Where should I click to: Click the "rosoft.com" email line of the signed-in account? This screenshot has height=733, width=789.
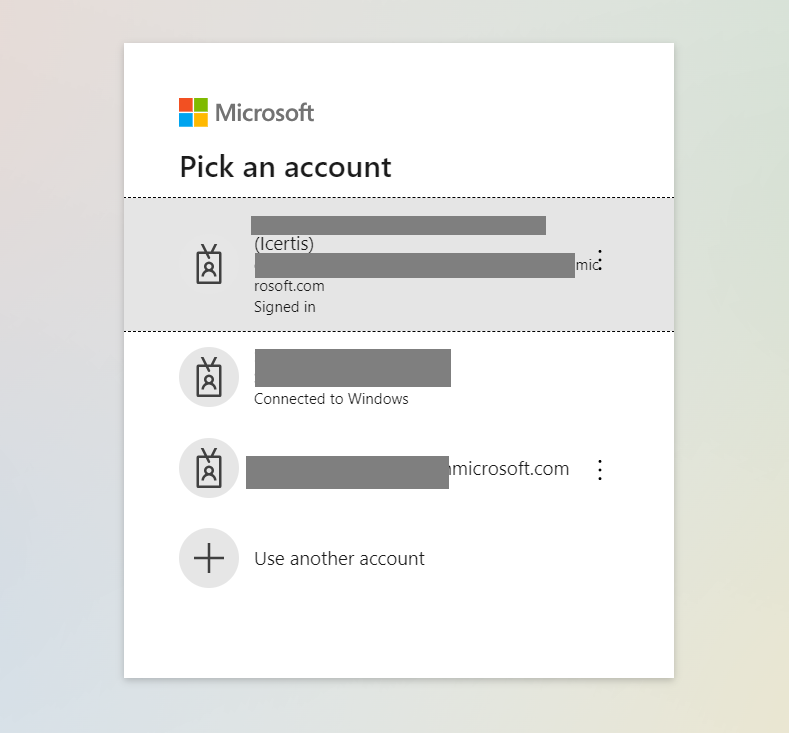(x=289, y=286)
